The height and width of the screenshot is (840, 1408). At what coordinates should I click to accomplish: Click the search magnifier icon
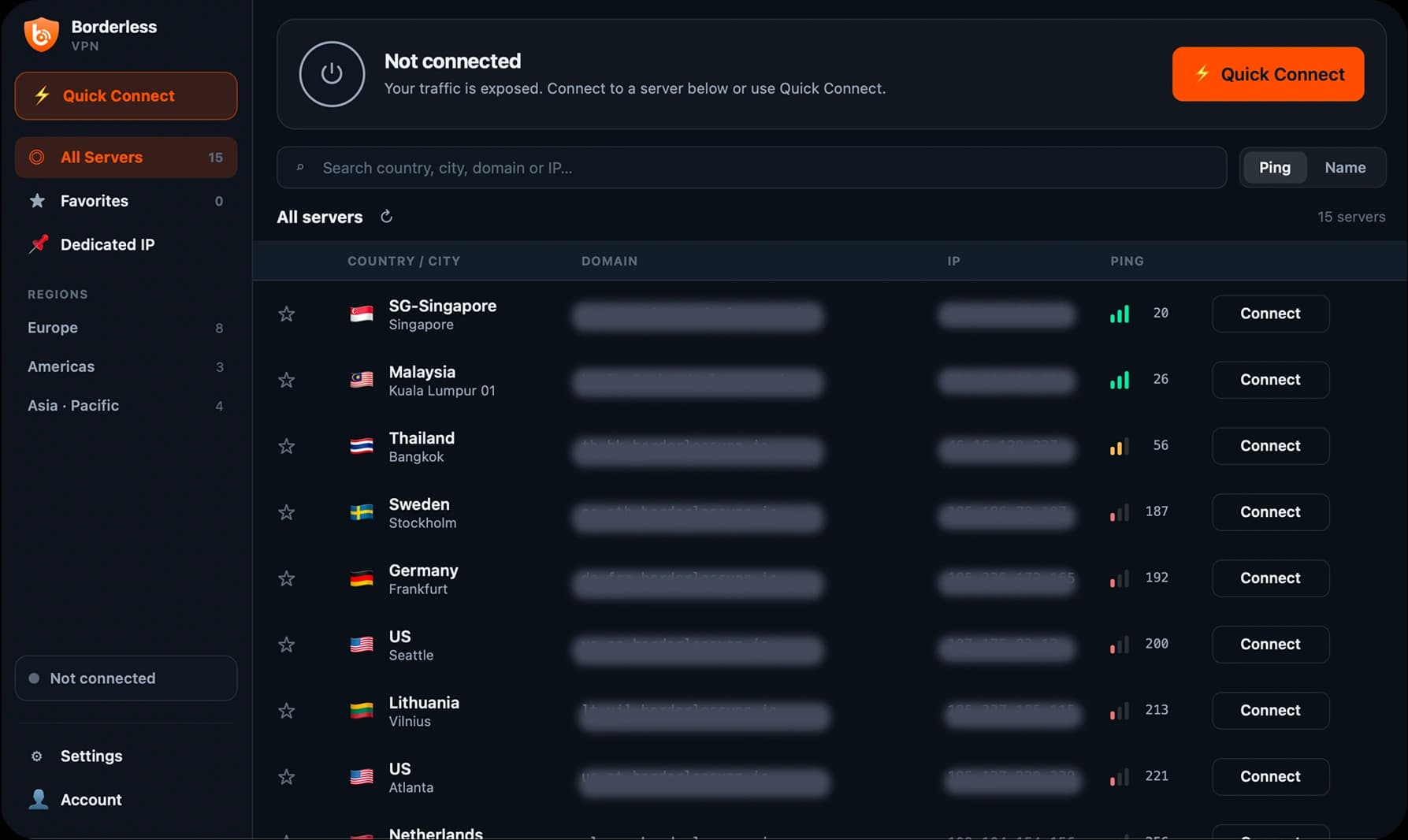(300, 168)
